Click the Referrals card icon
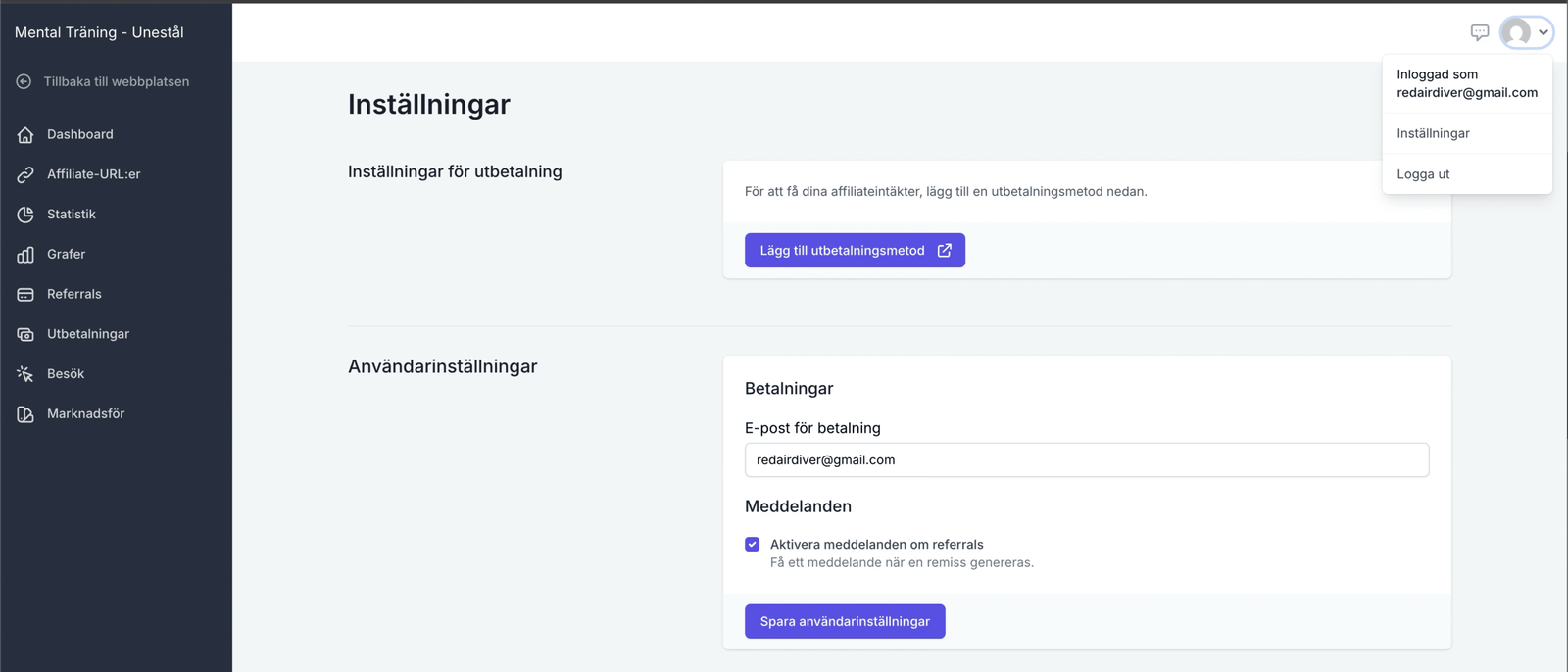Image resolution: width=1568 pixels, height=672 pixels. (25, 294)
